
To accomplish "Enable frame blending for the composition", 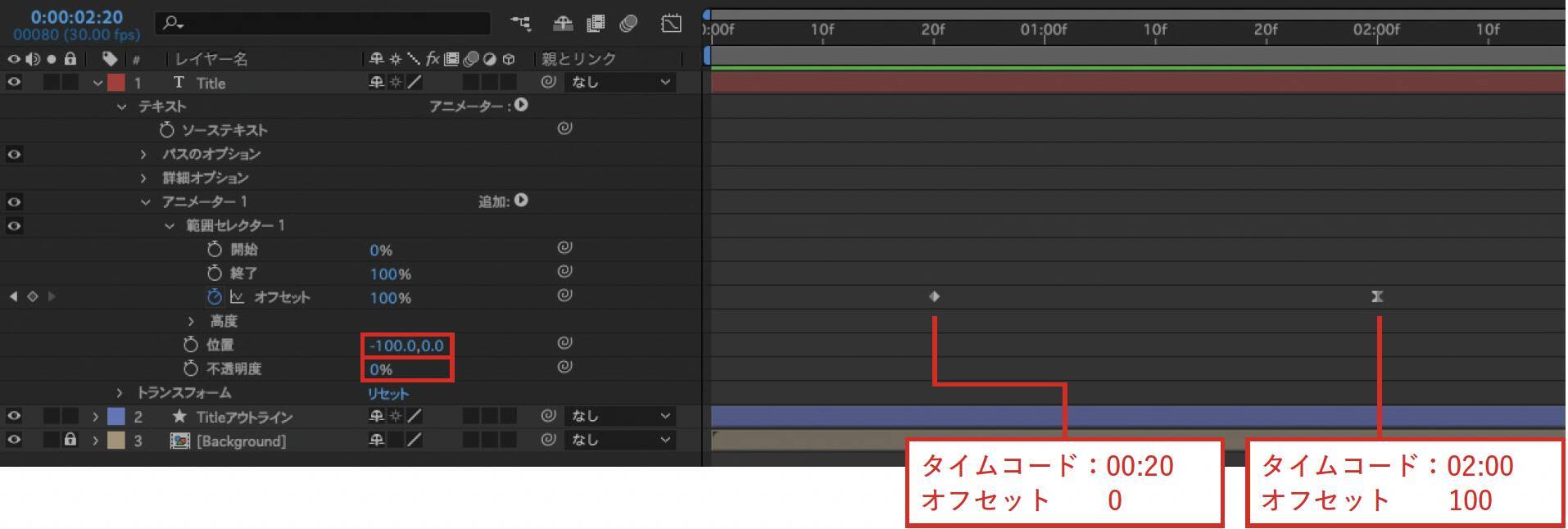I will (596, 24).
